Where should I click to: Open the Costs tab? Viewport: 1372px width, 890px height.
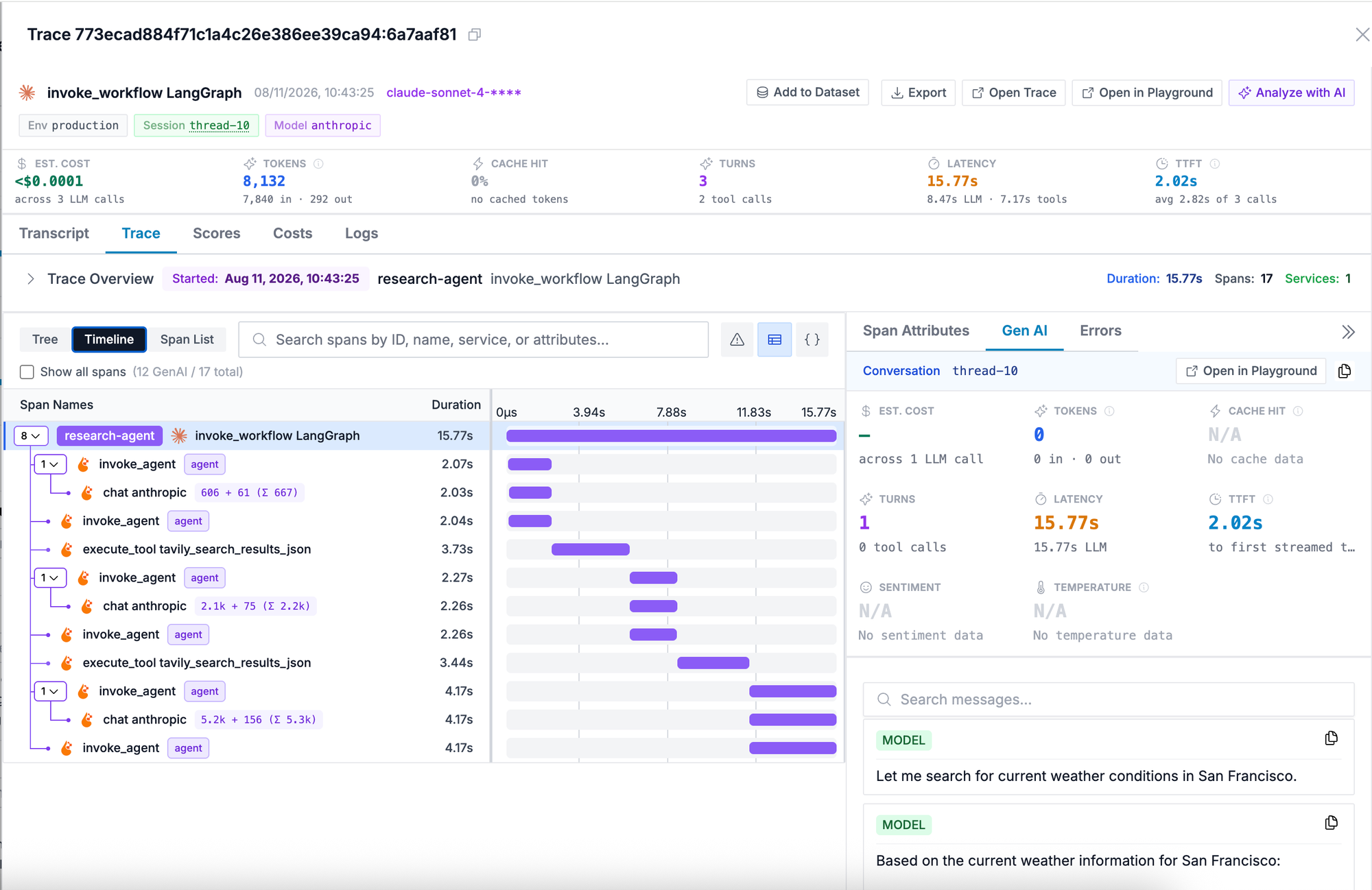[x=292, y=233]
